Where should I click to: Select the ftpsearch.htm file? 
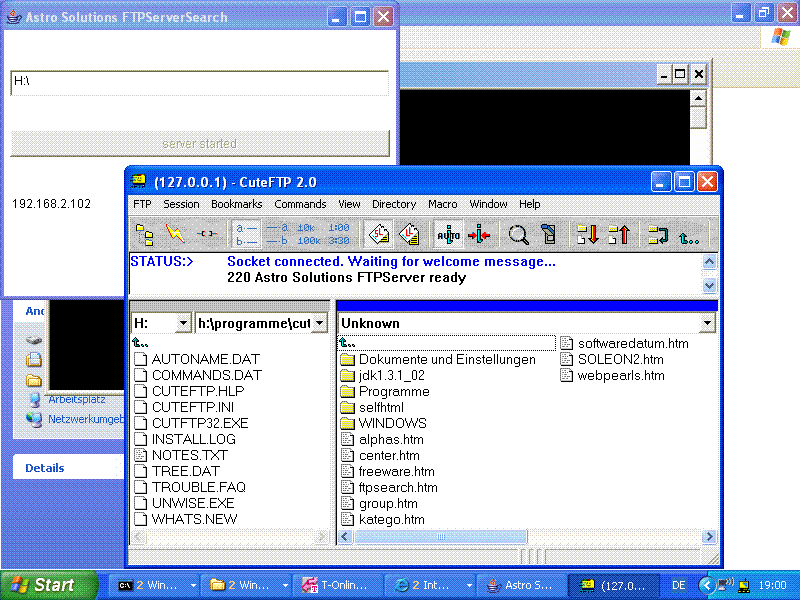(x=389, y=487)
